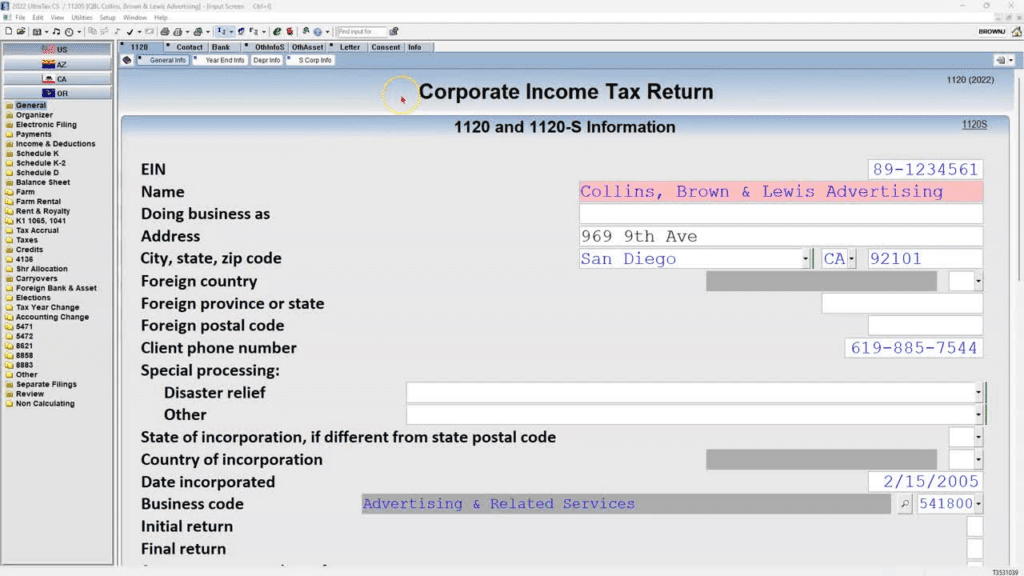The image size is (1024, 576).
Task: Click the Doing business as field
Action: (x=780, y=214)
